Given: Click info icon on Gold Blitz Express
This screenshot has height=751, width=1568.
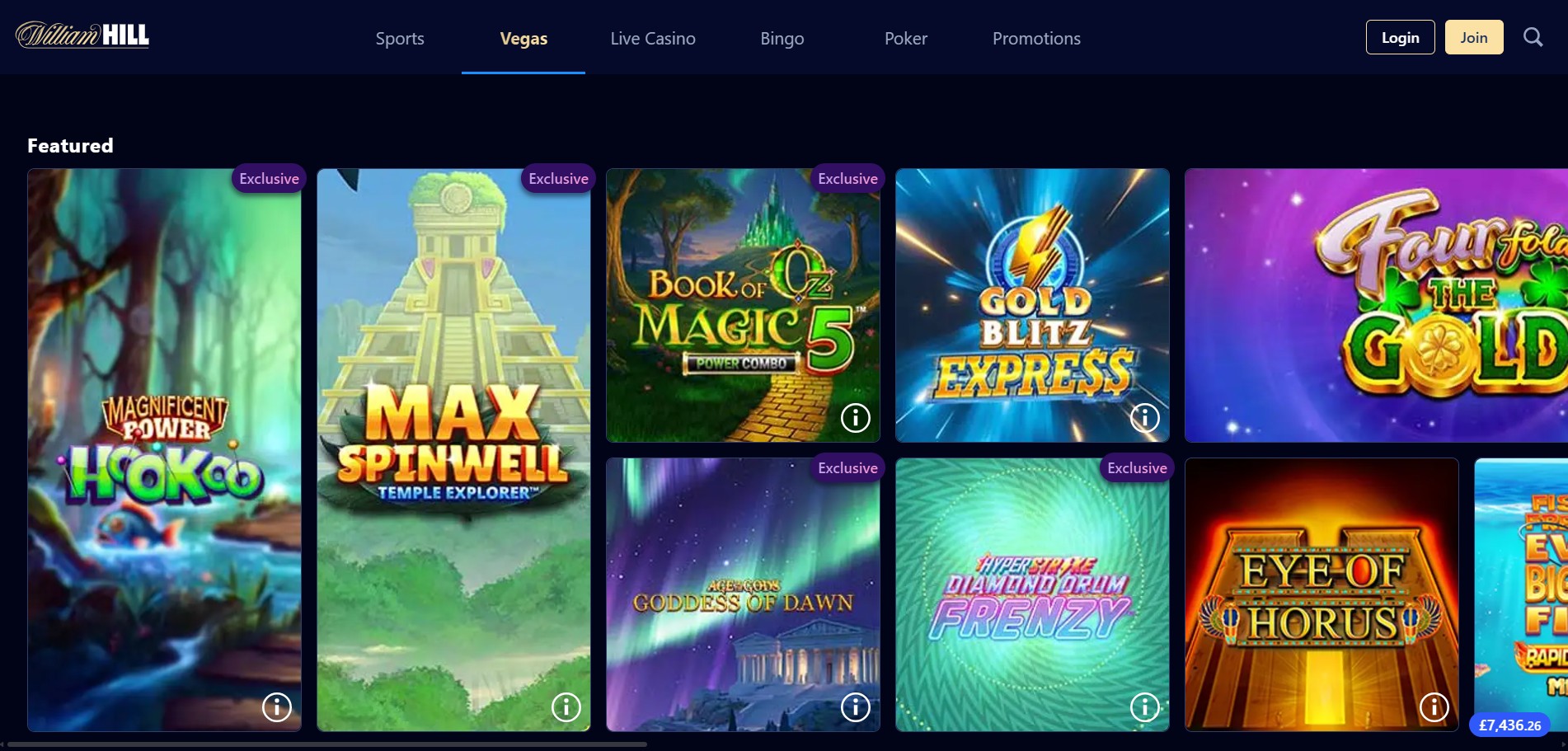Looking at the screenshot, I should pyautogui.click(x=1145, y=418).
